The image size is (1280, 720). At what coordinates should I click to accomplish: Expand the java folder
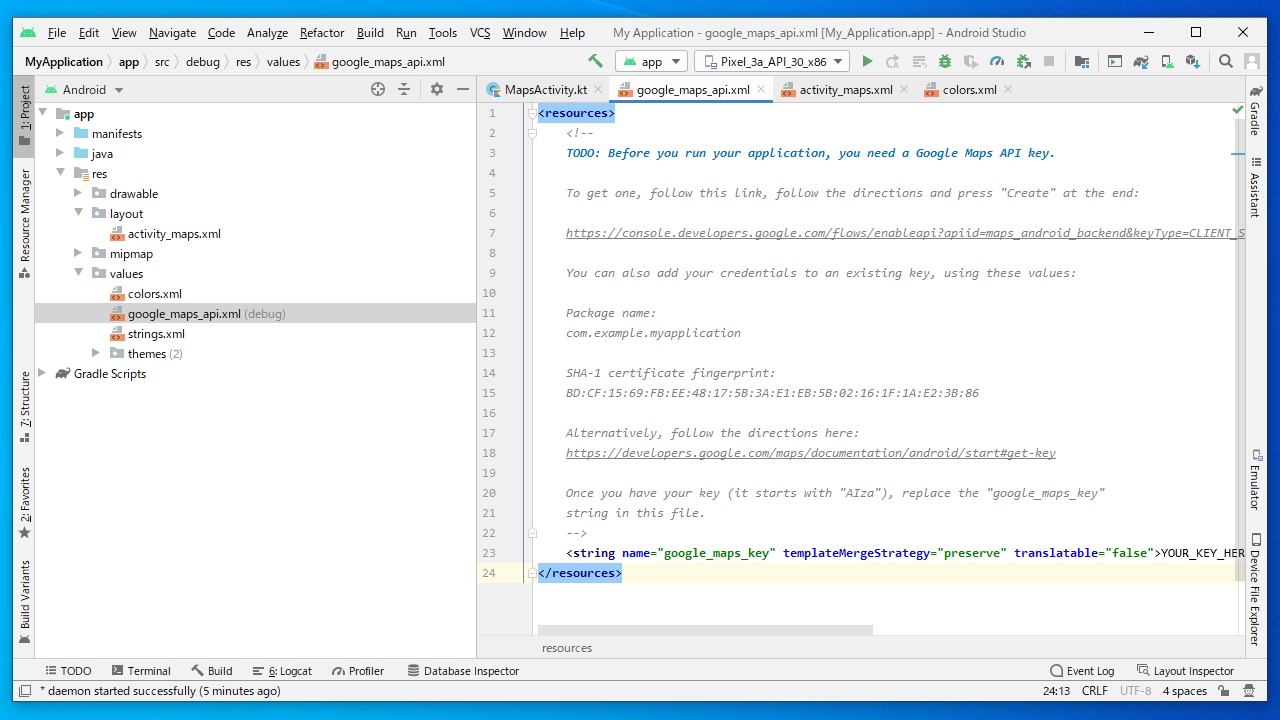point(60,153)
